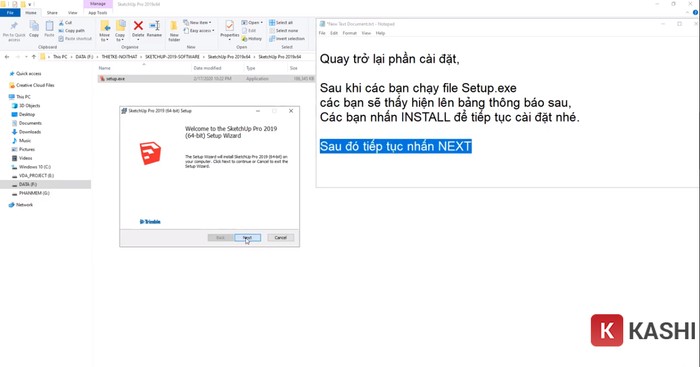The height and width of the screenshot is (367, 700).
Task: Open the App Tools ribbon tab
Action: (98, 13)
